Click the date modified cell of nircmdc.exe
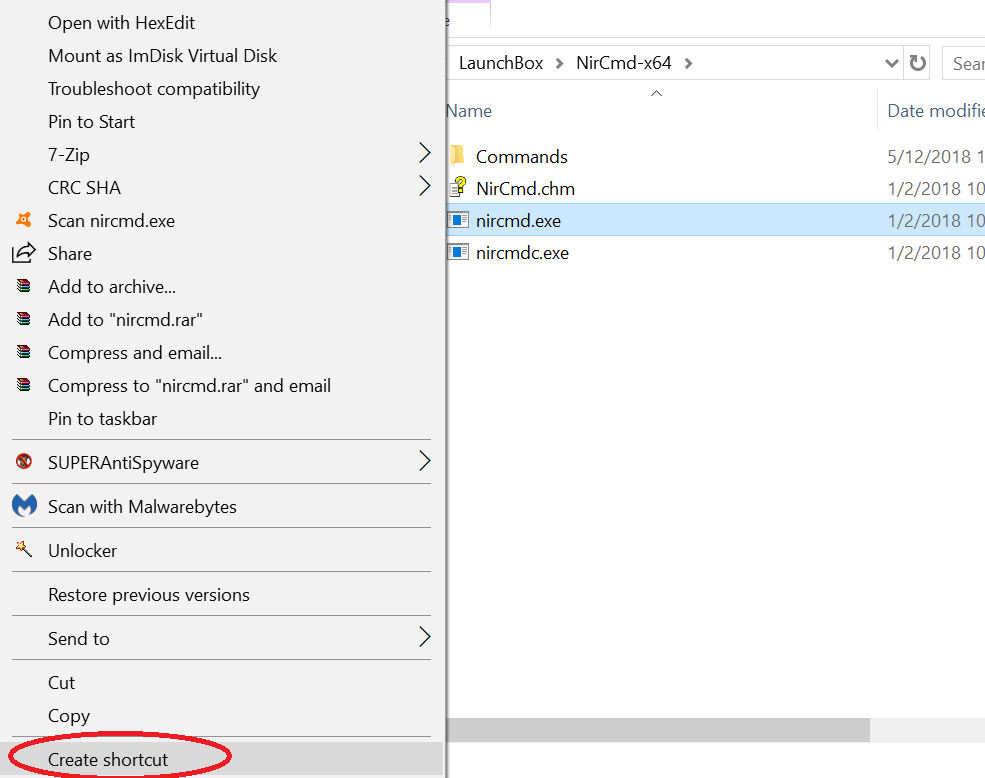The height and width of the screenshot is (778, 985). pos(935,253)
